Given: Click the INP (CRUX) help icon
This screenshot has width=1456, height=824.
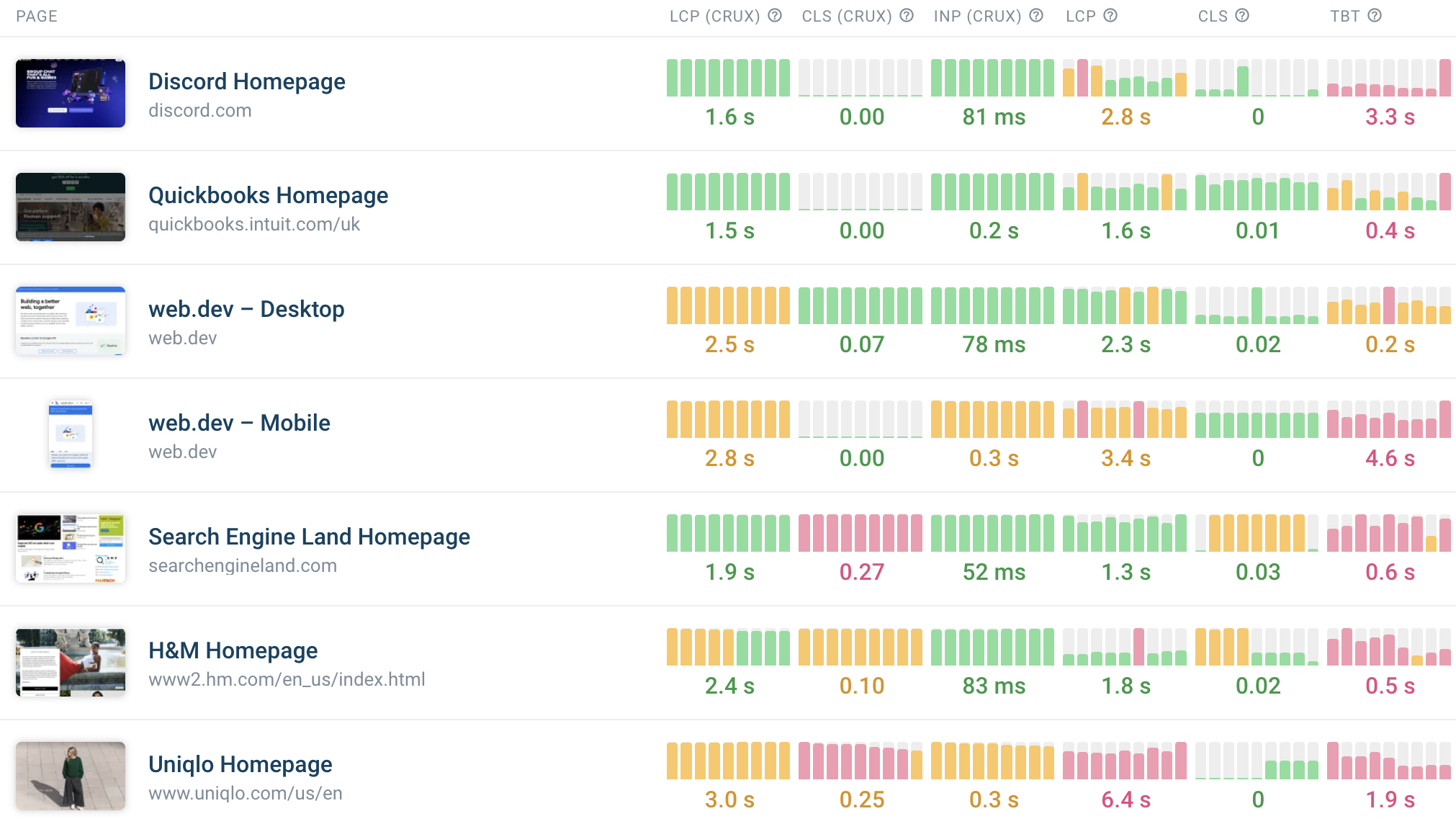Looking at the screenshot, I should 1036,16.
